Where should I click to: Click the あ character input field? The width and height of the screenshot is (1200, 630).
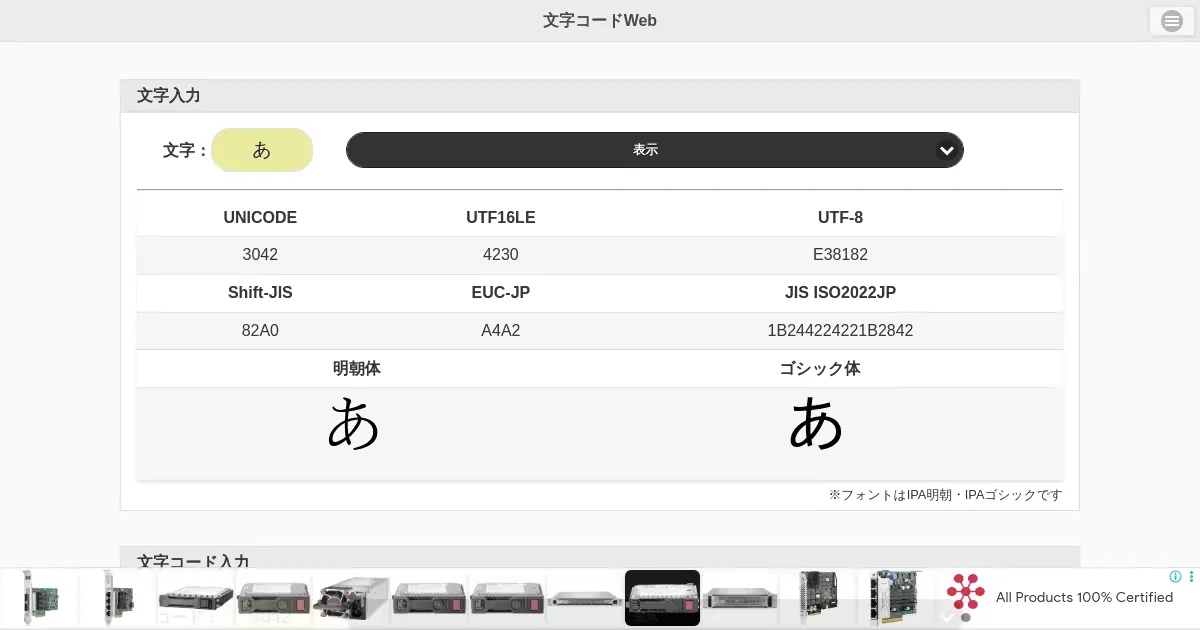pyautogui.click(x=262, y=150)
